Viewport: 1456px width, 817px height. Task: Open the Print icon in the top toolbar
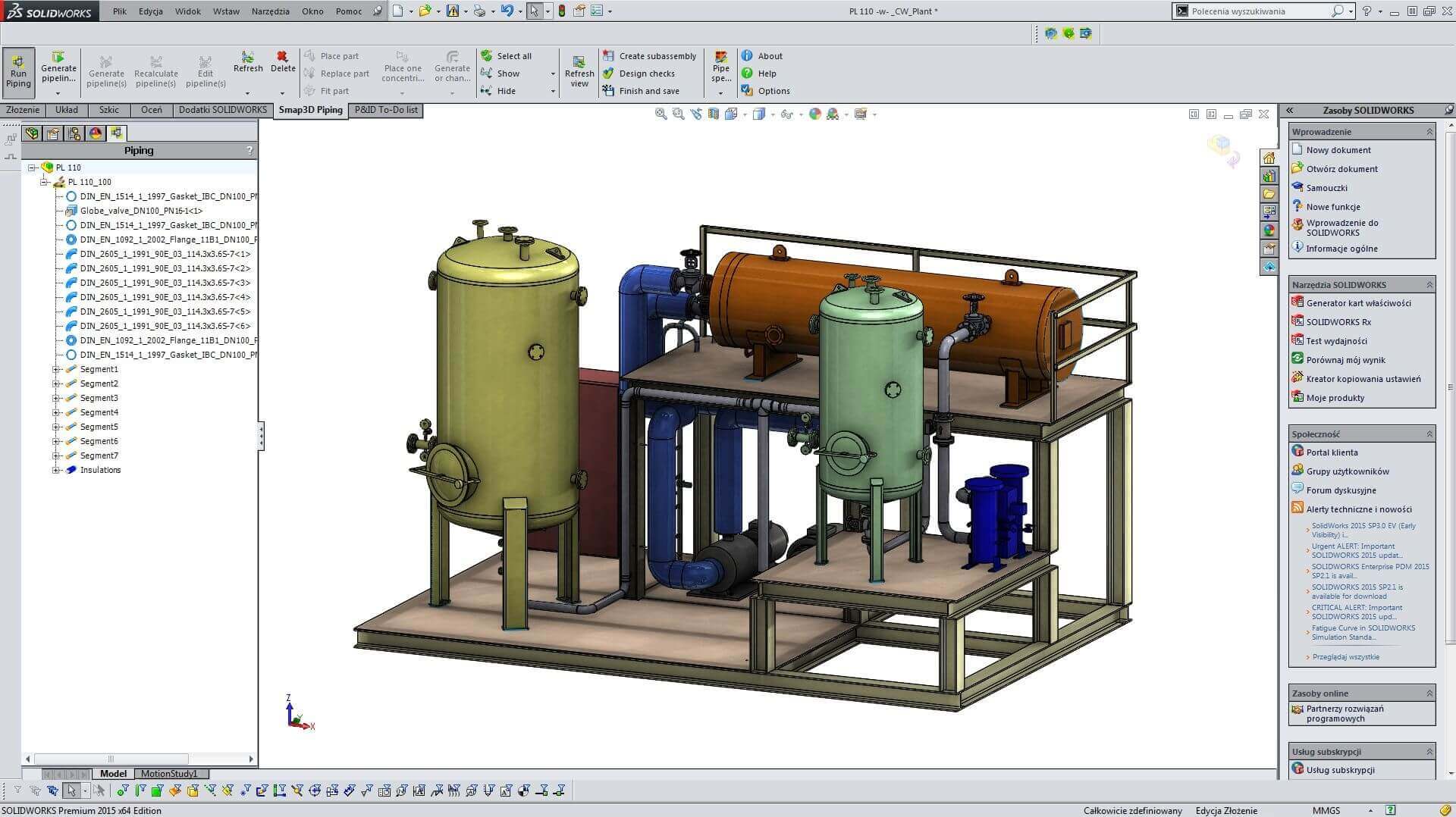pos(479,11)
